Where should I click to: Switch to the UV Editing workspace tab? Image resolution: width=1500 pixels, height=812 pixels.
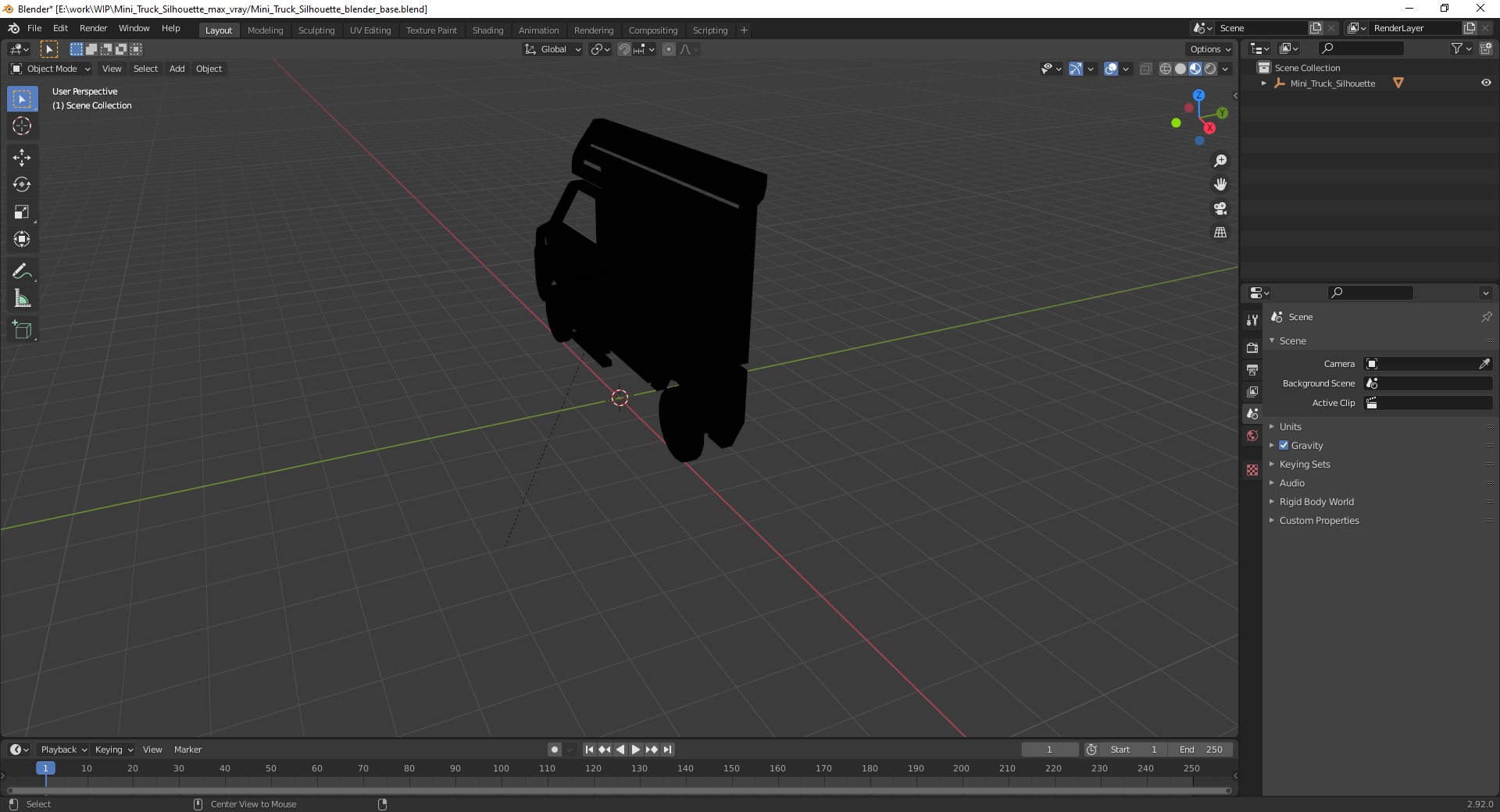coord(370,30)
